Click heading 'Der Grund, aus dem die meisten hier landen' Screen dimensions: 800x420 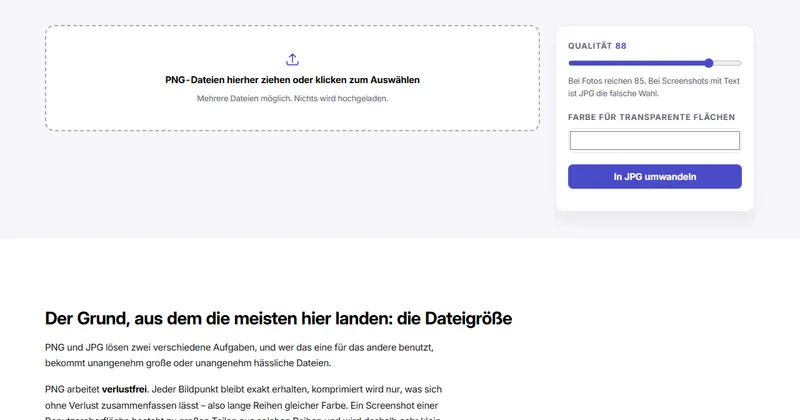point(279,318)
